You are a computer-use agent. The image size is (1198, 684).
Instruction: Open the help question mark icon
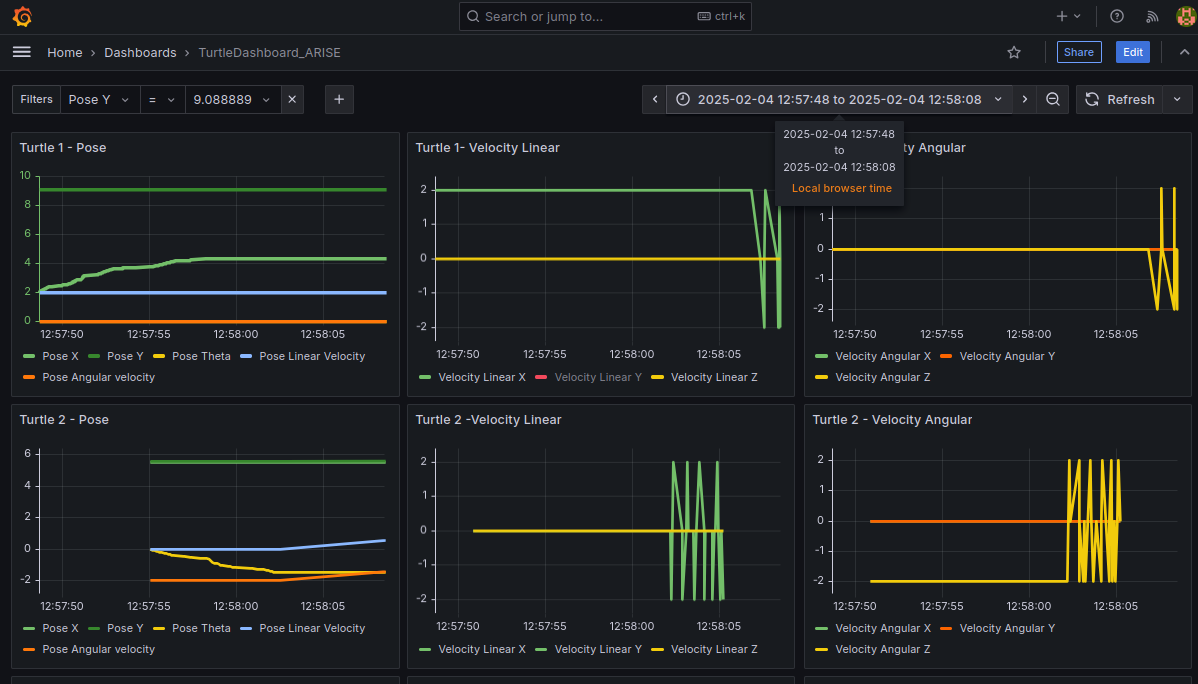point(1117,16)
